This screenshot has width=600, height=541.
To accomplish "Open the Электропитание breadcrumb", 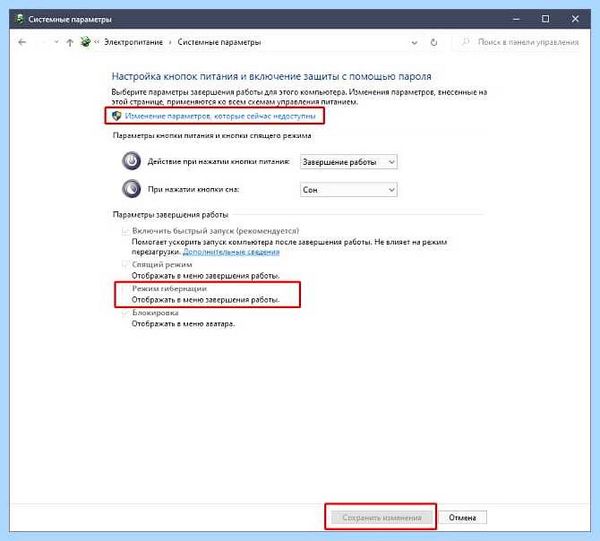I will pos(134,42).
